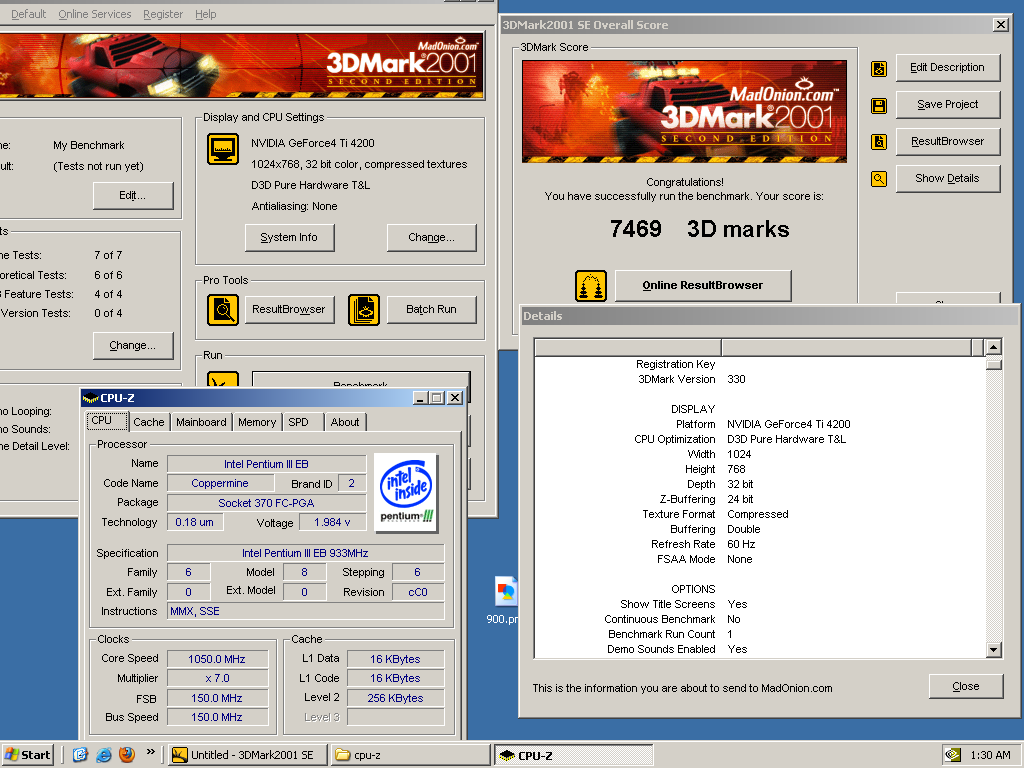
Task: Click the Save Project floppy icon
Action: pyautogui.click(x=879, y=106)
